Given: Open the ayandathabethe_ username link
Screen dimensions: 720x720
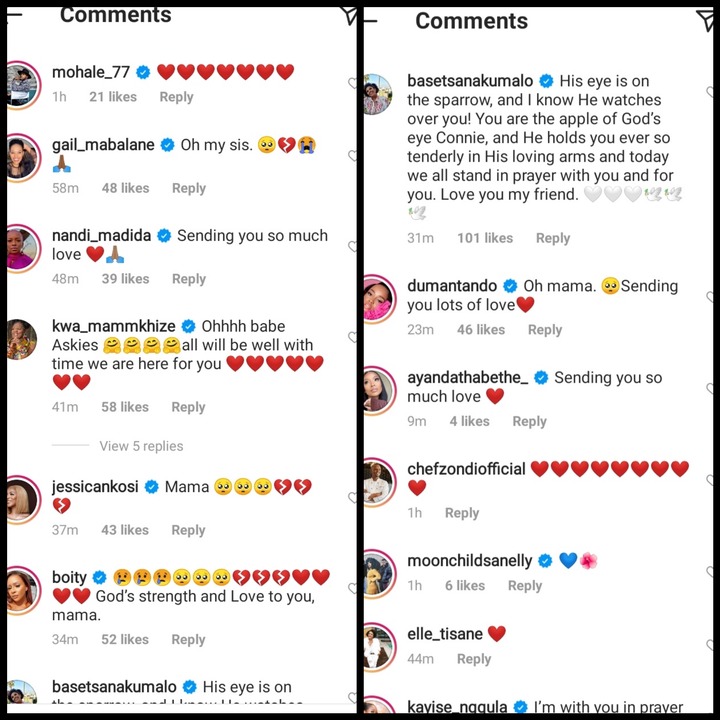Looking at the screenshot, I should point(467,377).
